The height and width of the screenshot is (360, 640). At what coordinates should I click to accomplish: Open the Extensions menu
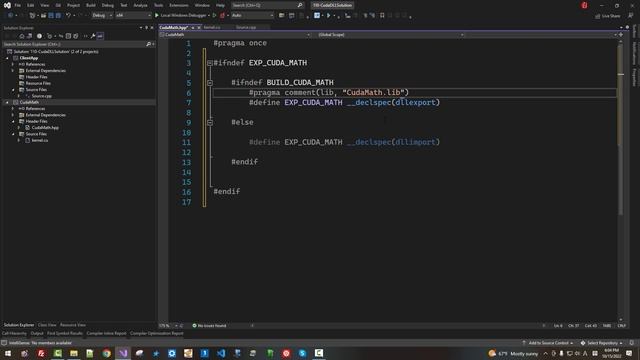tap(179, 5)
